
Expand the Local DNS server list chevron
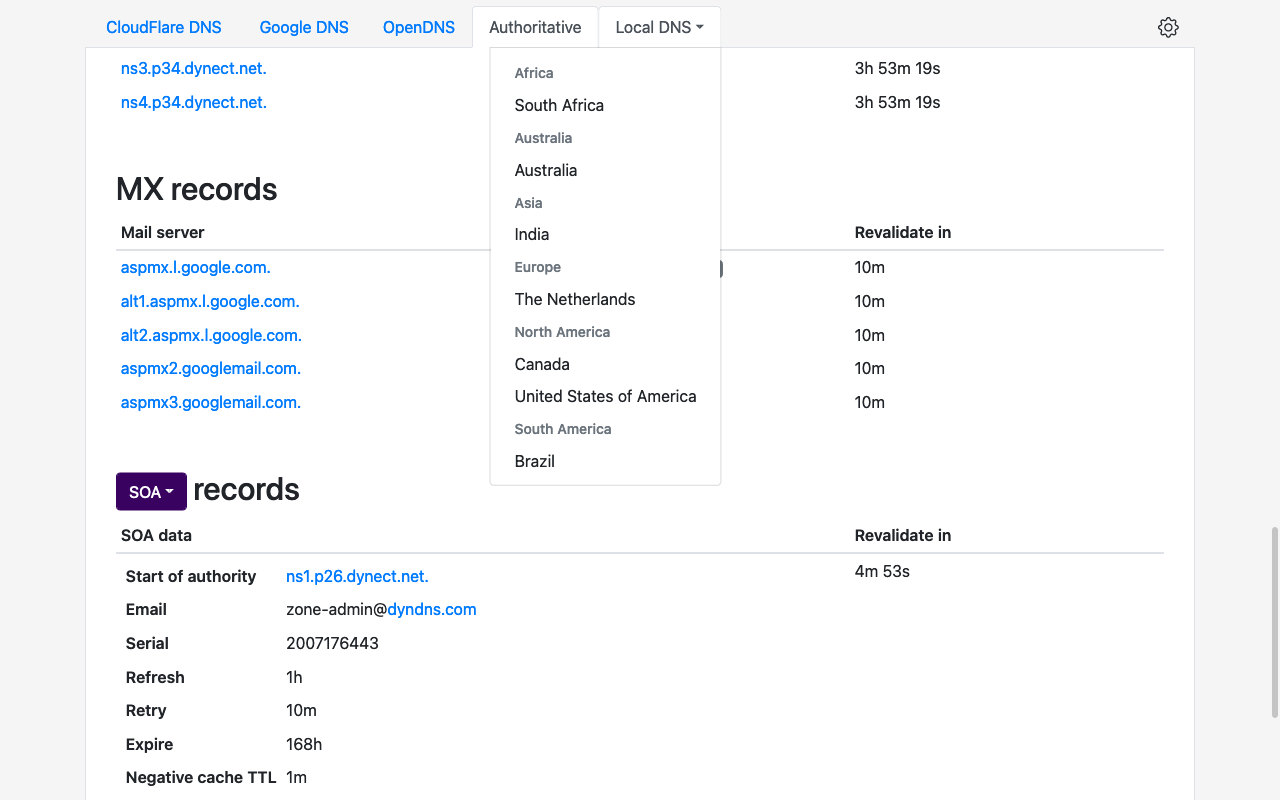click(699, 27)
